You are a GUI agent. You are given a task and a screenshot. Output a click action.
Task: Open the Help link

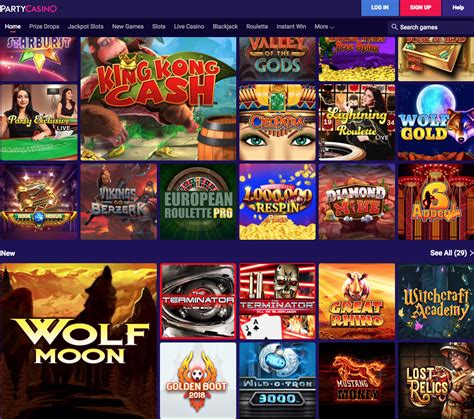coord(458,8)
